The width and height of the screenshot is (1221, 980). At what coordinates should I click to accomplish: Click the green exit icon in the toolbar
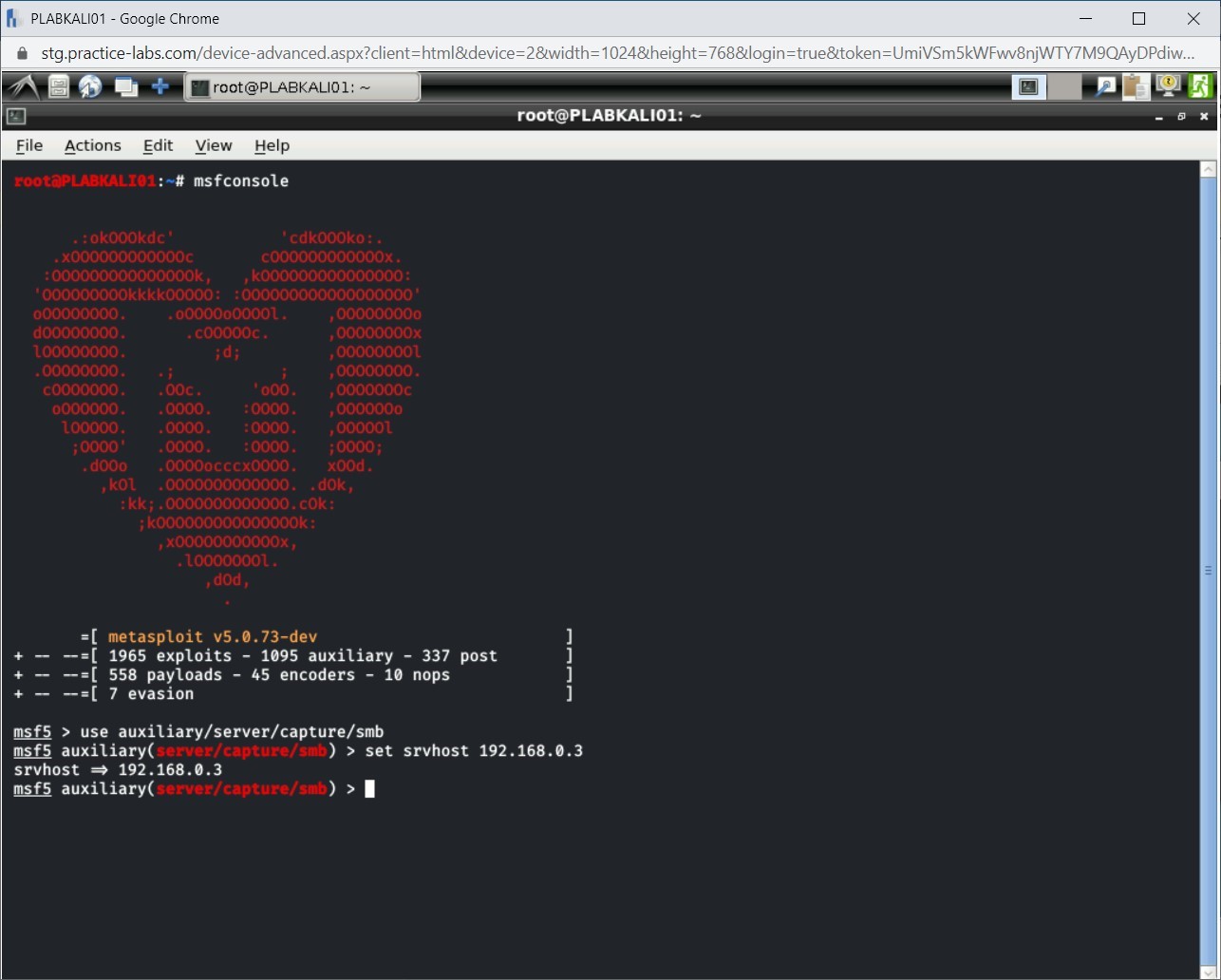pyautogui.click(x=1201, y=86)
